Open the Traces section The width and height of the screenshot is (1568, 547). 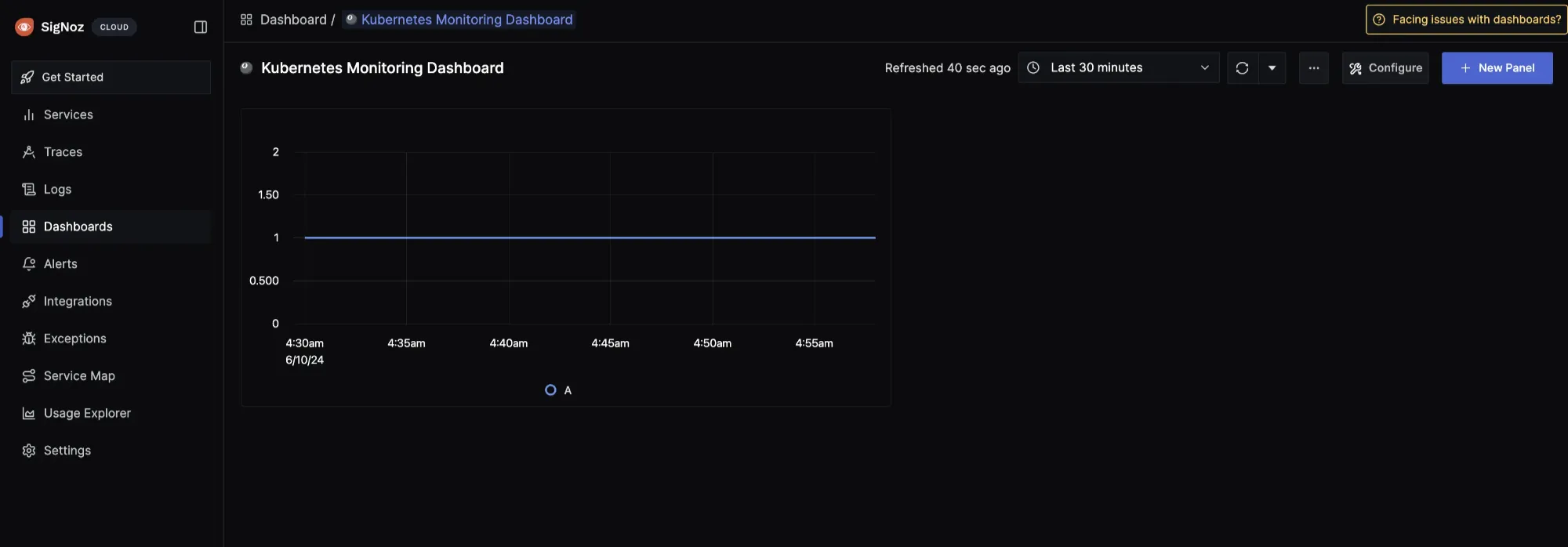pyautogui.click(x=111, y=152)
